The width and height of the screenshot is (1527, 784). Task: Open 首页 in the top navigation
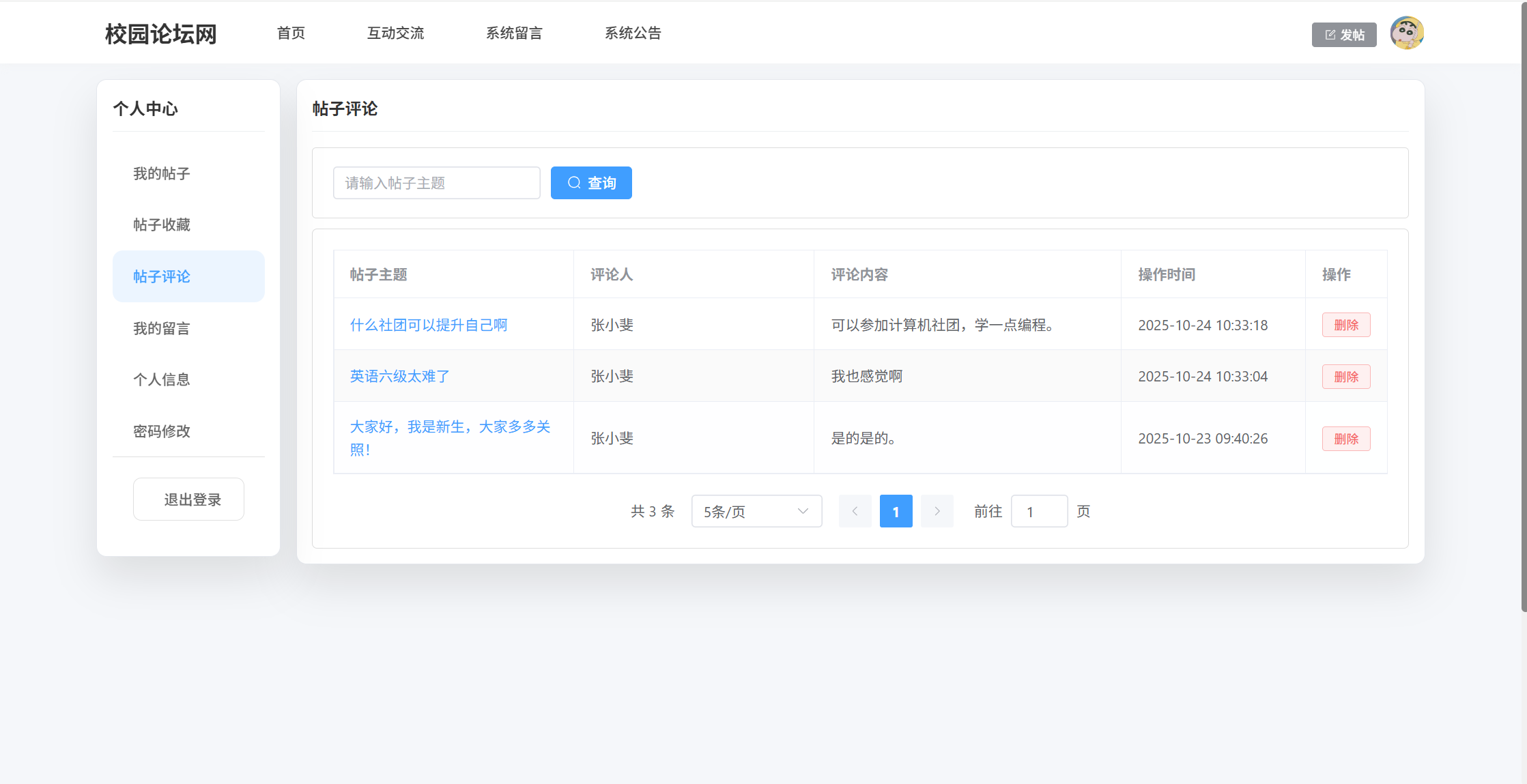pos(291,33)
